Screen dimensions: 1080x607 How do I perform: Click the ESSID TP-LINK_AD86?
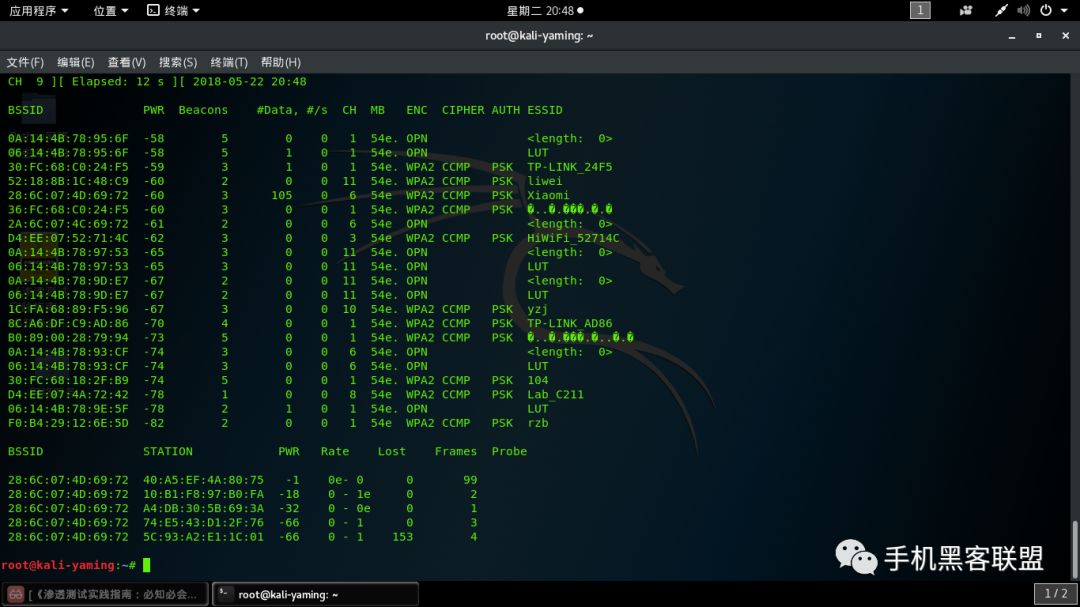pyautogui.click(x=570, y=323)
